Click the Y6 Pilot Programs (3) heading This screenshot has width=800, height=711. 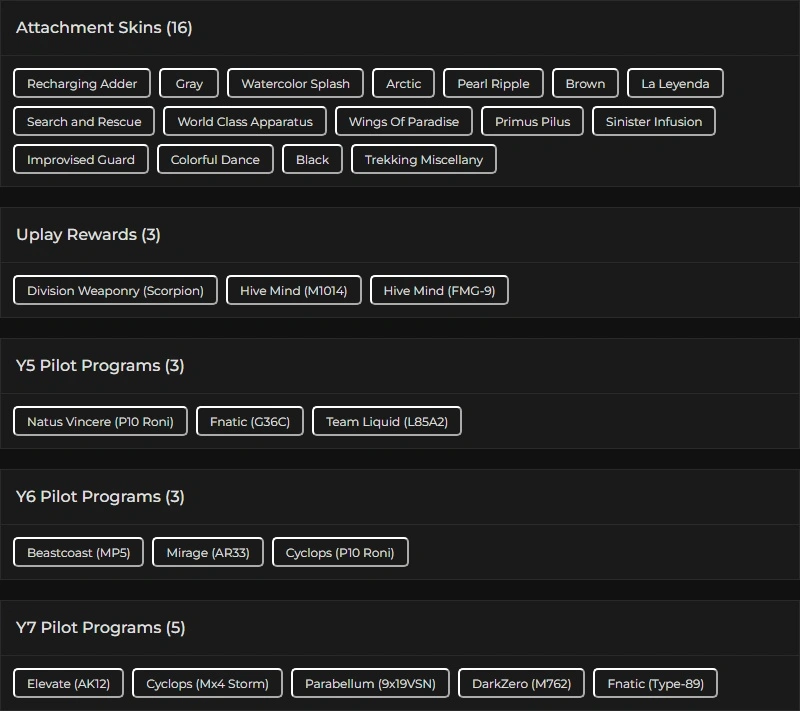coord(100,497)
